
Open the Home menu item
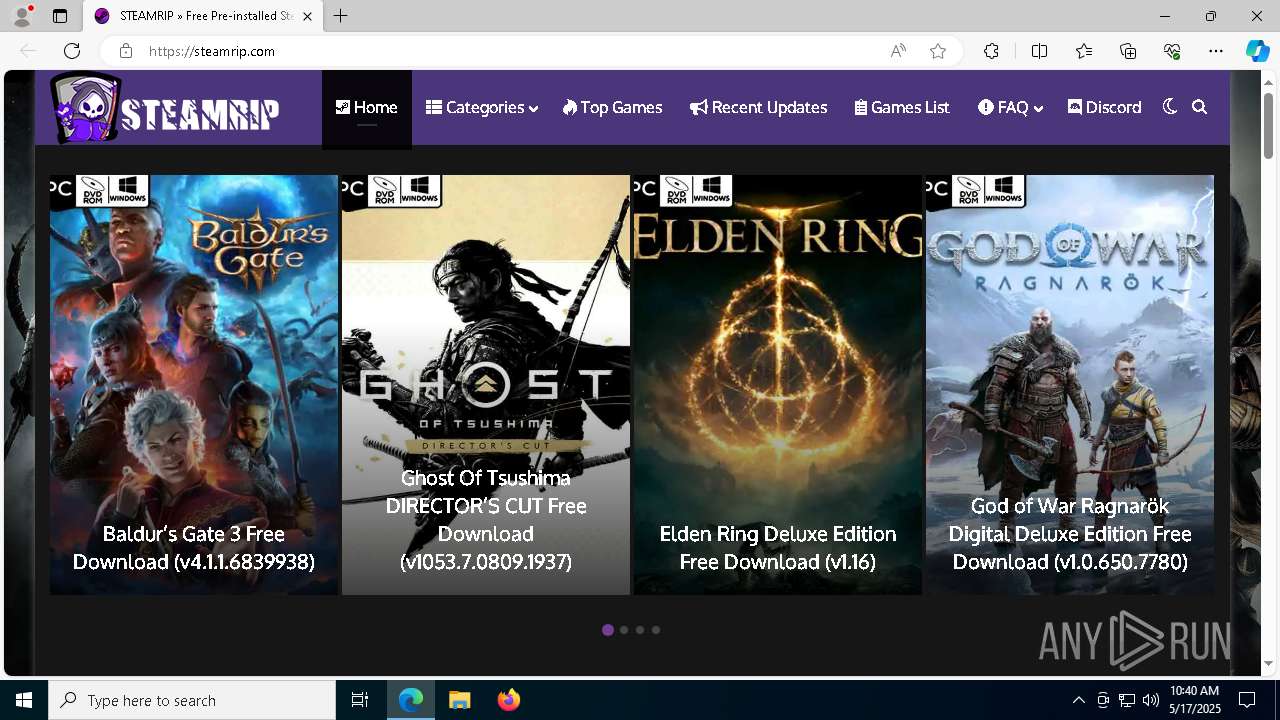click(x=367, y=107)
